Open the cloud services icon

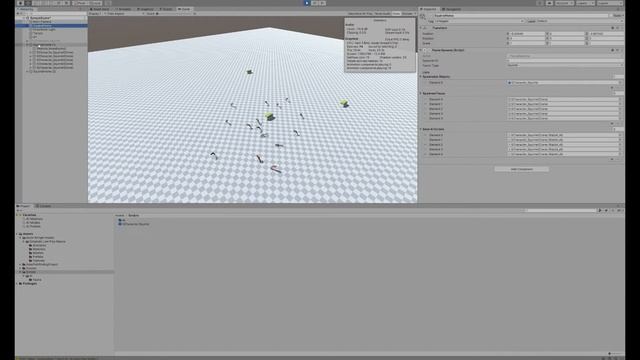pyautogui.click(x=549, y=3)
